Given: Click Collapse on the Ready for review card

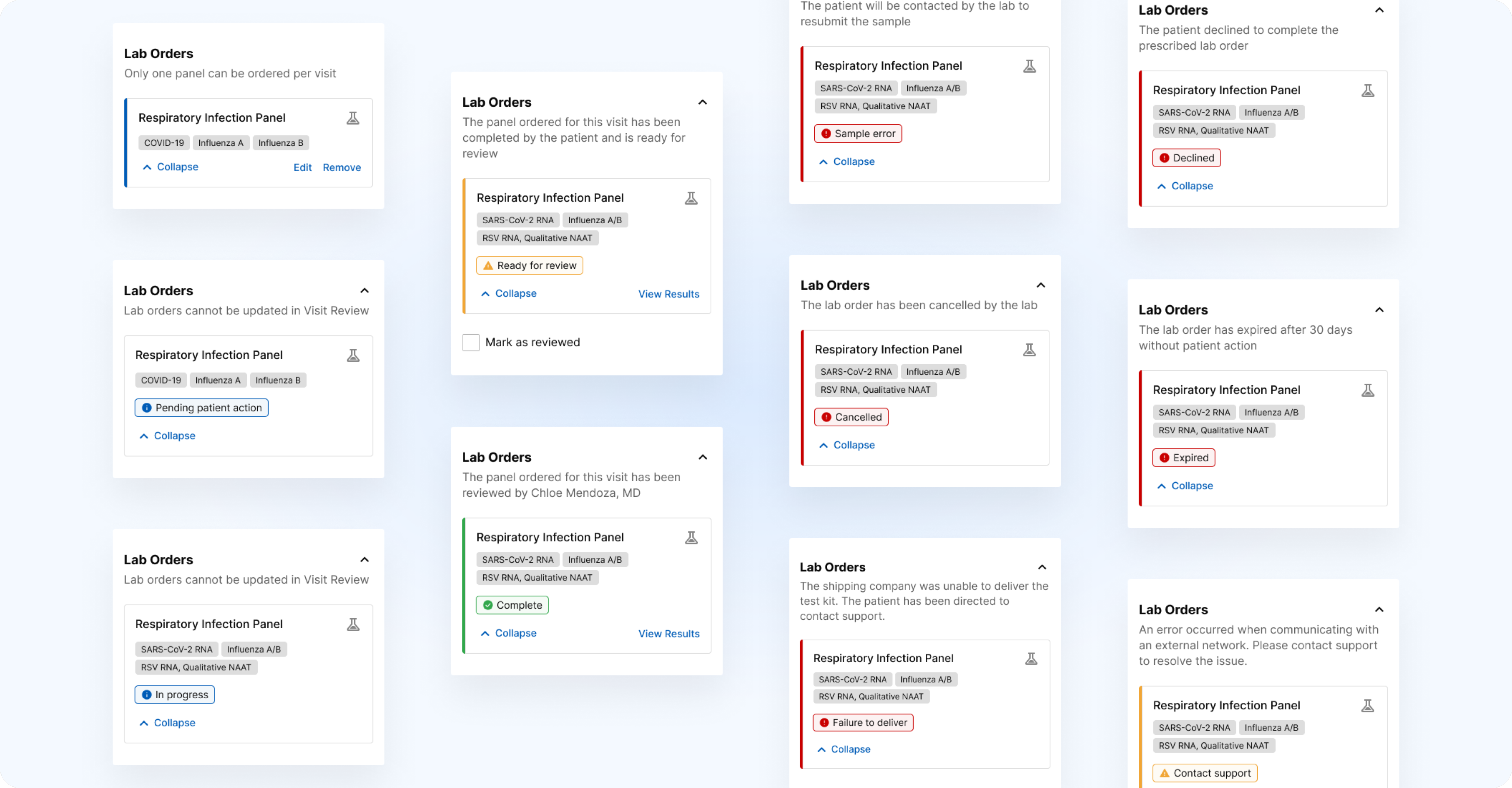Looking at the screenshot, I should [508, 293].
